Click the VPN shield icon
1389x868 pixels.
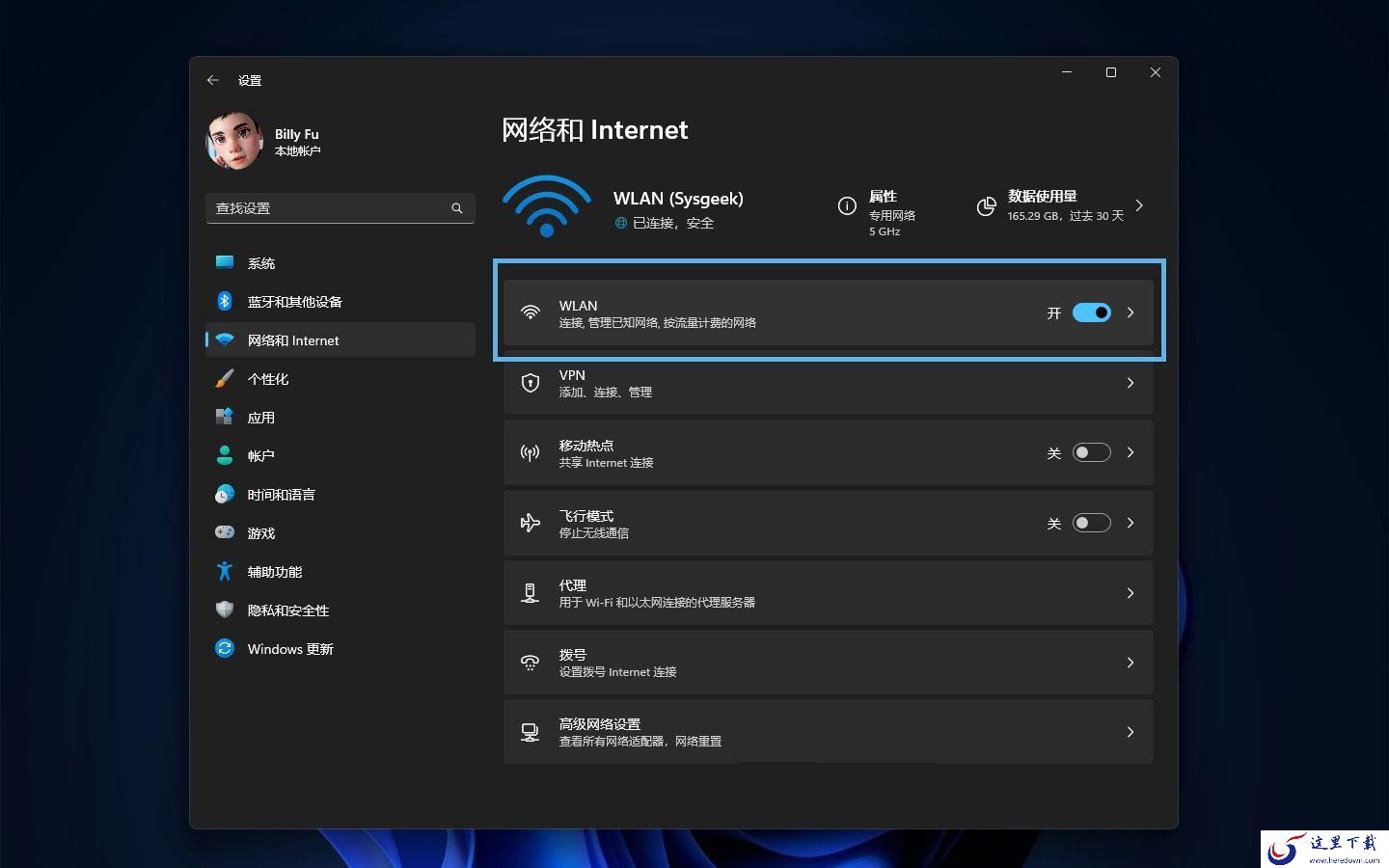530,383
